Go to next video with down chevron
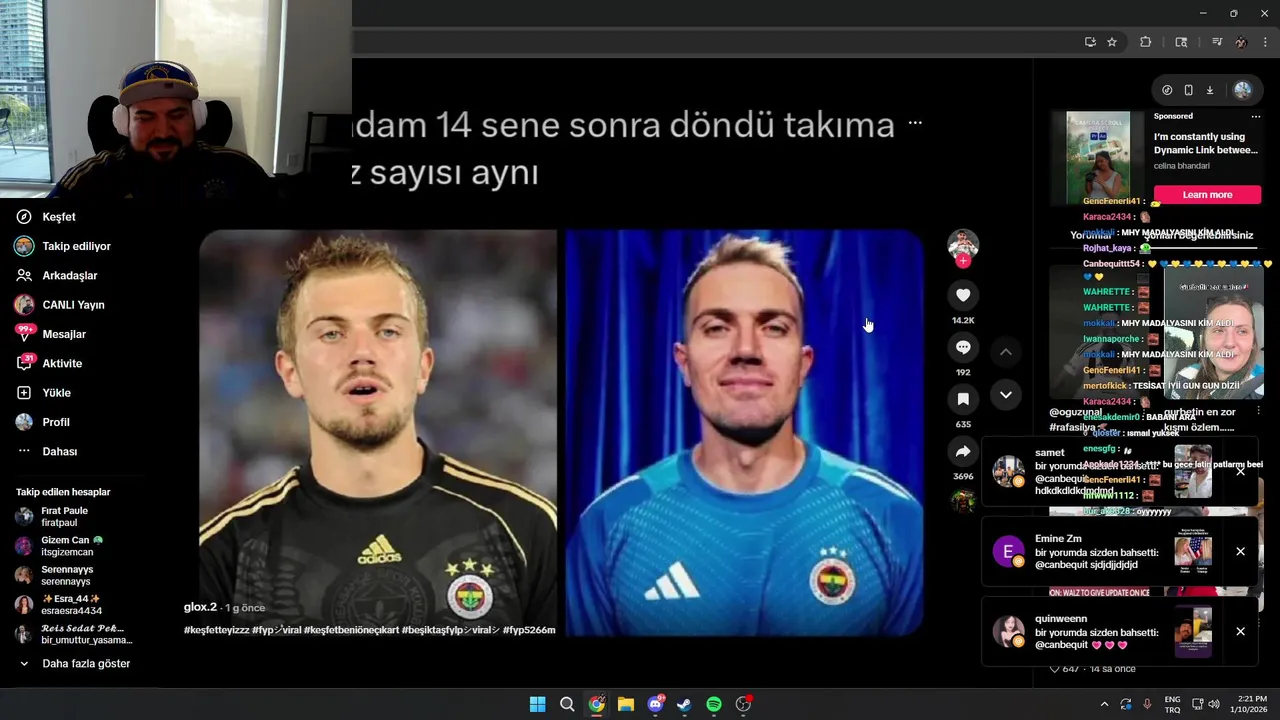1280x720 pixels. point(1006,395)
